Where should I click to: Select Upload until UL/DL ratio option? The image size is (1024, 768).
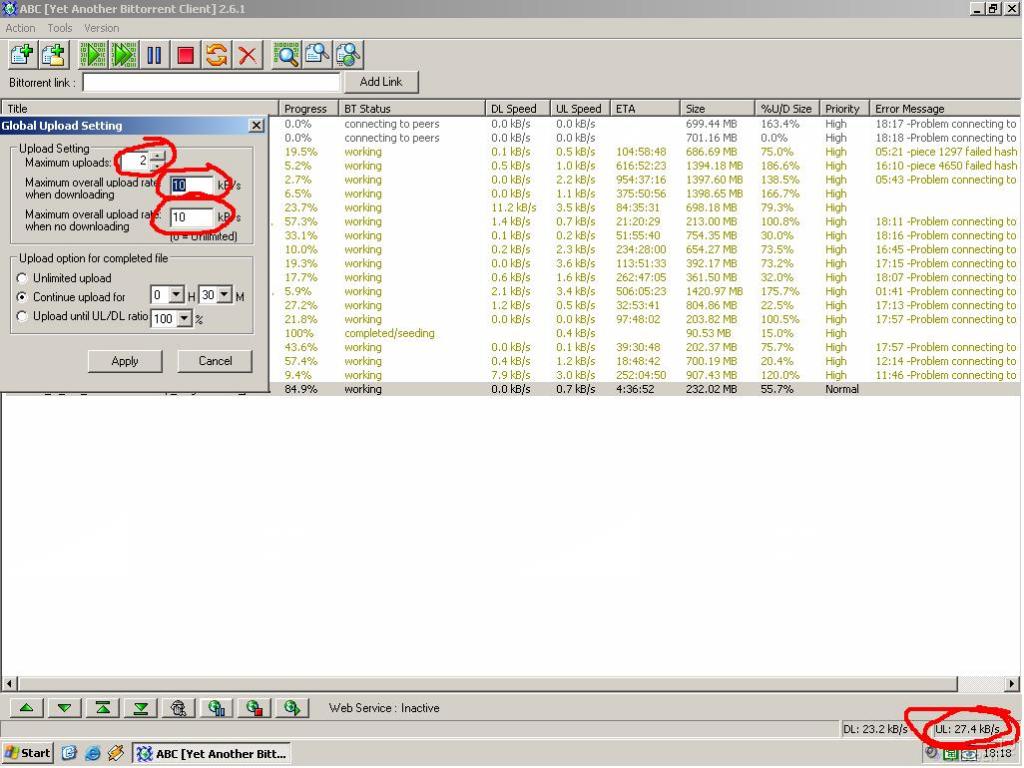pos(22,316)
